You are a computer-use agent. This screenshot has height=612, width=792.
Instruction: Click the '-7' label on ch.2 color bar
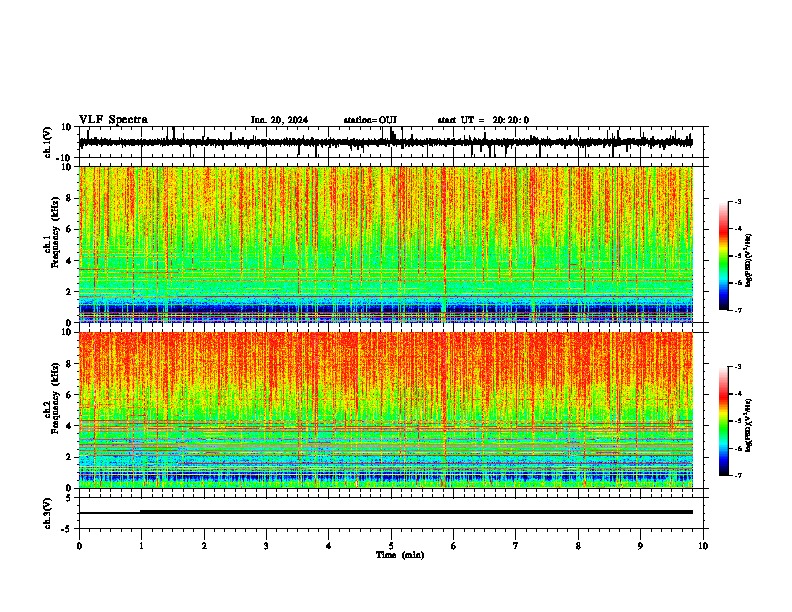click(x=737, y=476)
